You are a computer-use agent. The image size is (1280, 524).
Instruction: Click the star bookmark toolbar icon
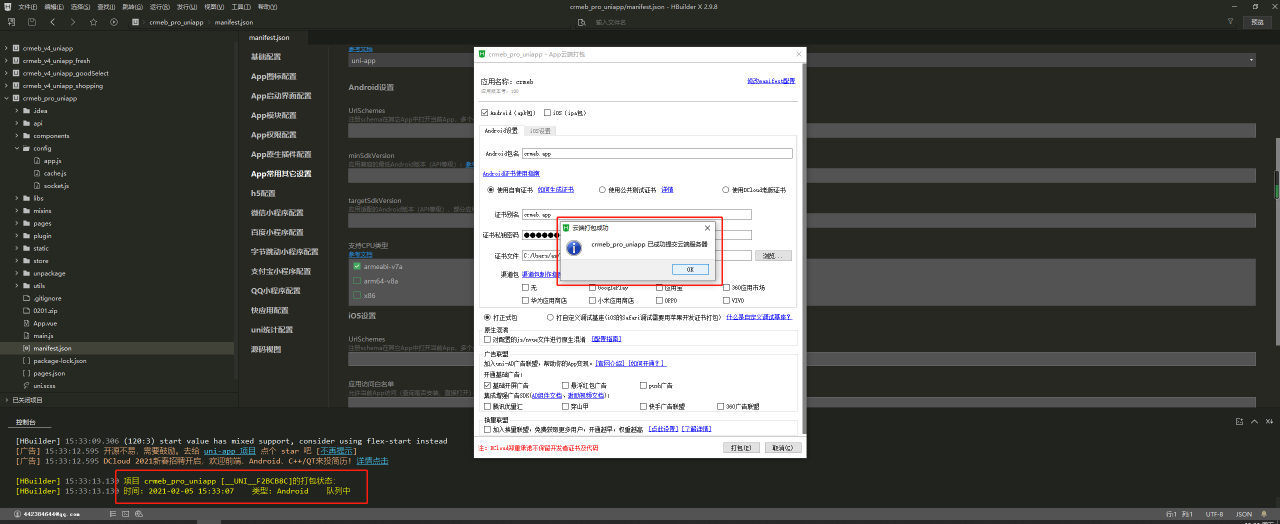(x=94, y=21)
